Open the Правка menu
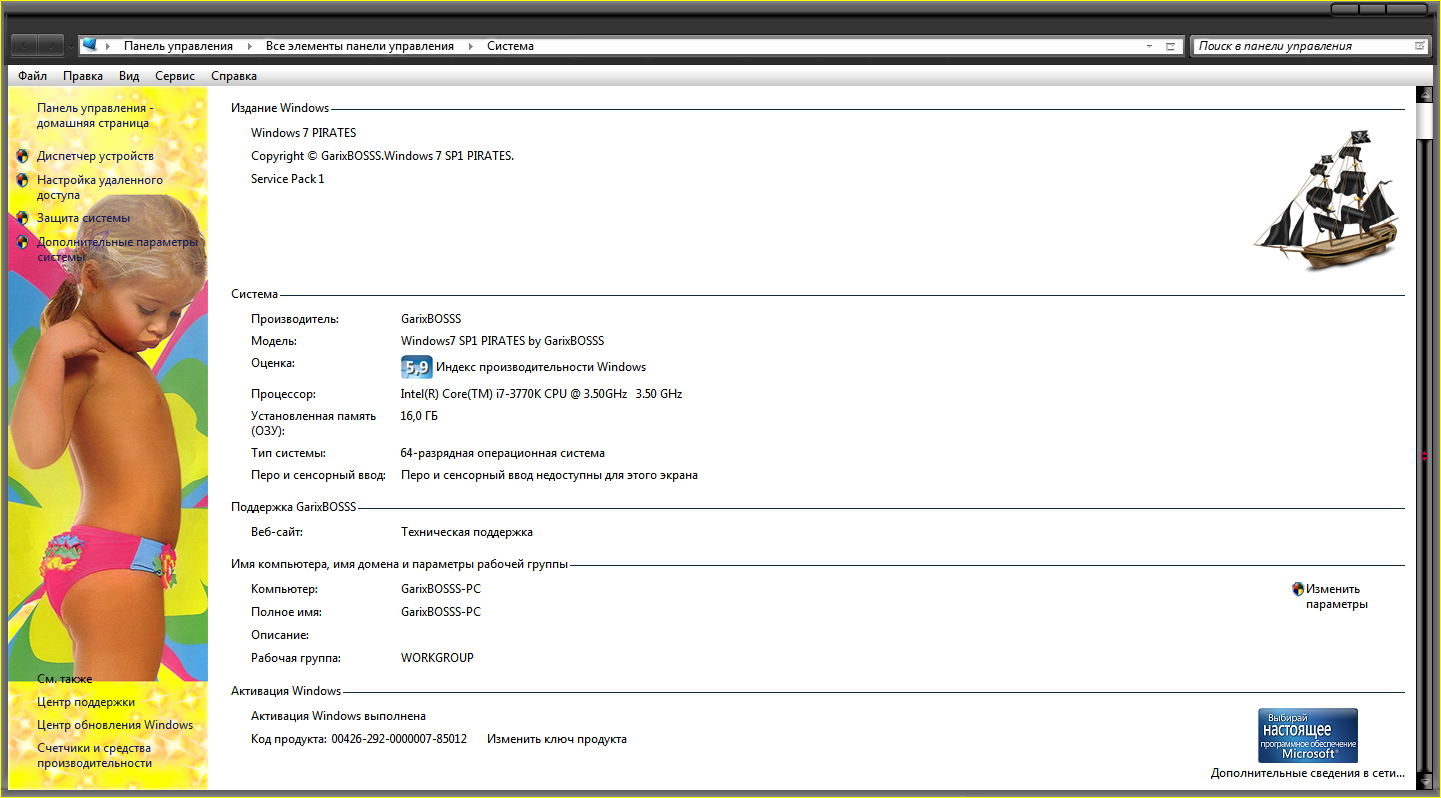Screen dimensions: 1441x798 click(82, 76)
